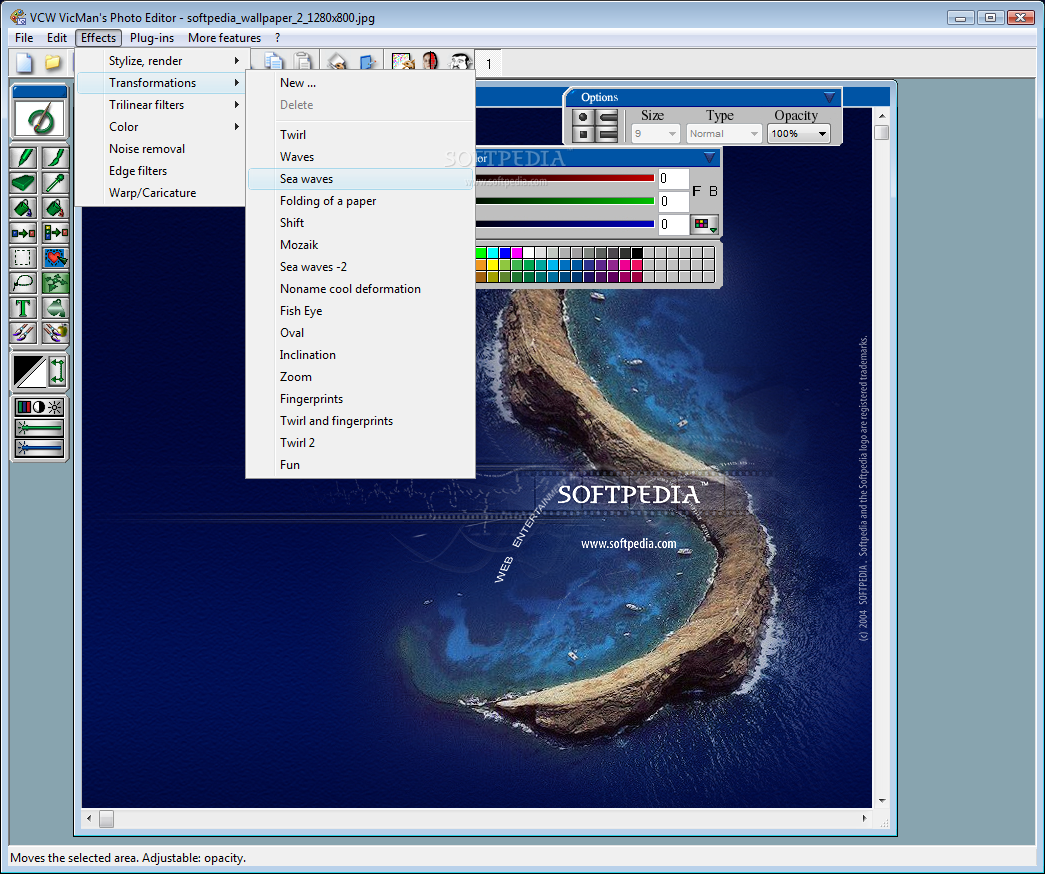Open the RGB contrast brightness adjustment button
1045x874 pixels.
39,407
